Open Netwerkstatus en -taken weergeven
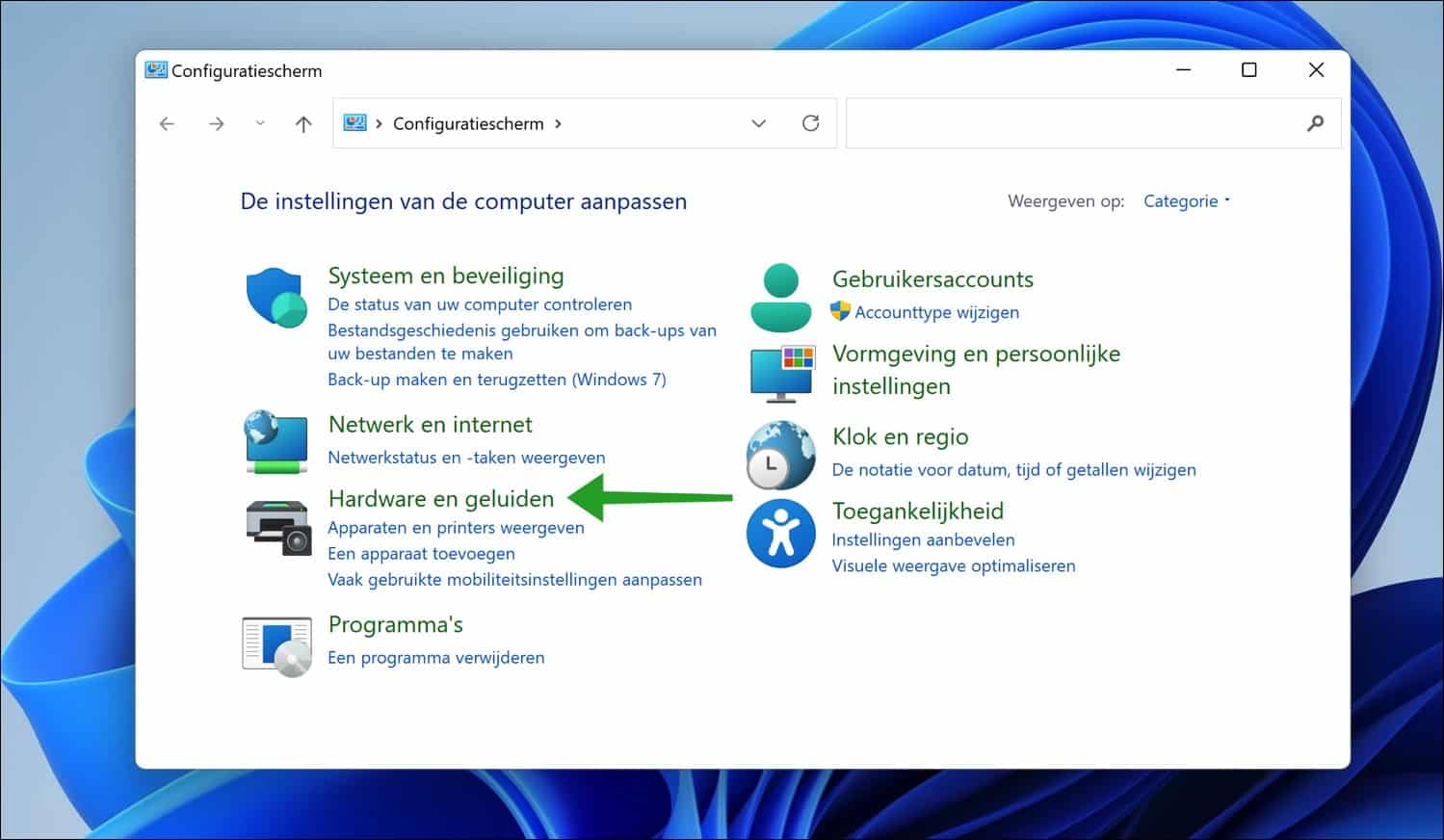The width and height of the screenshot is (1444, 840). point(466,457)
